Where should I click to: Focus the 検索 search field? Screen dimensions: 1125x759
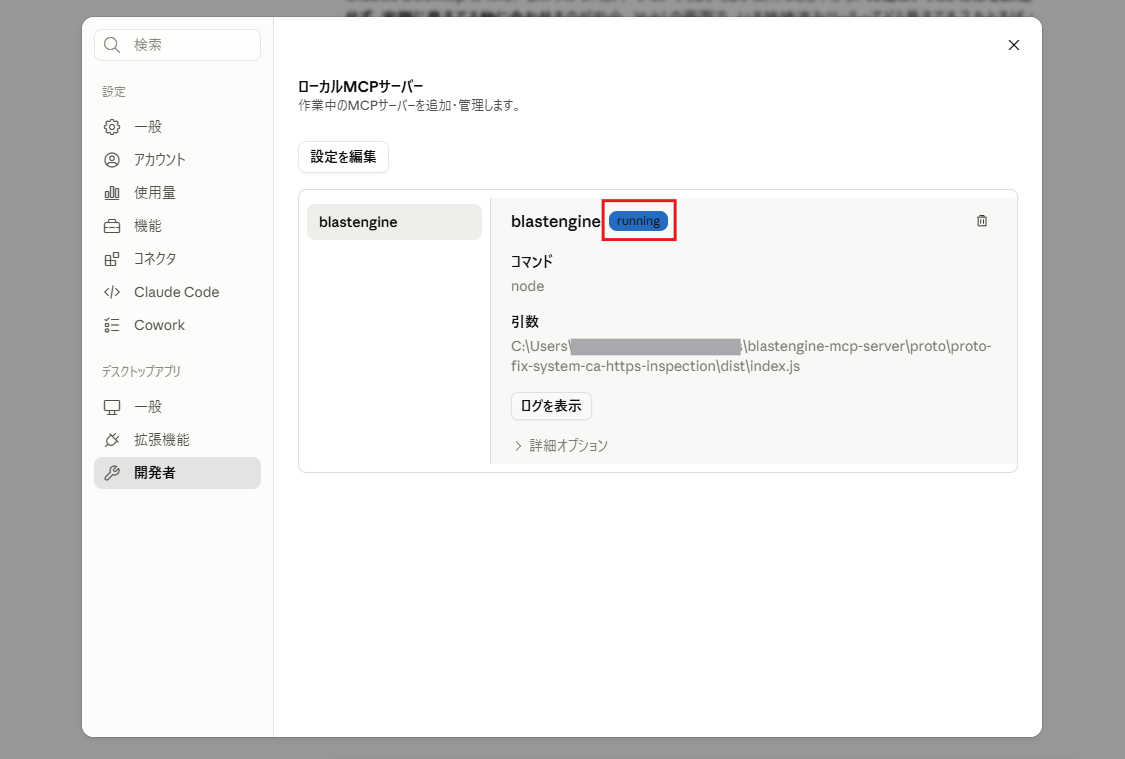(x=177, y=45)
